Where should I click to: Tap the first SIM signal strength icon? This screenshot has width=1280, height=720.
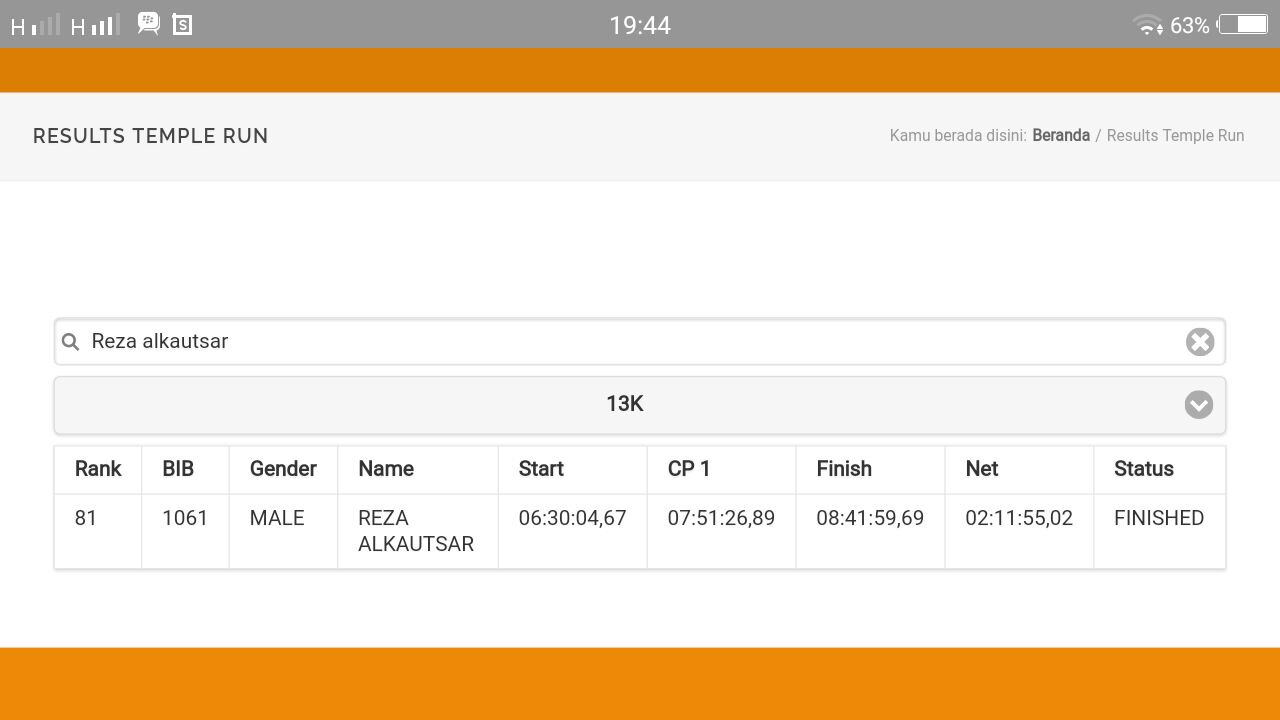[35, 25]
